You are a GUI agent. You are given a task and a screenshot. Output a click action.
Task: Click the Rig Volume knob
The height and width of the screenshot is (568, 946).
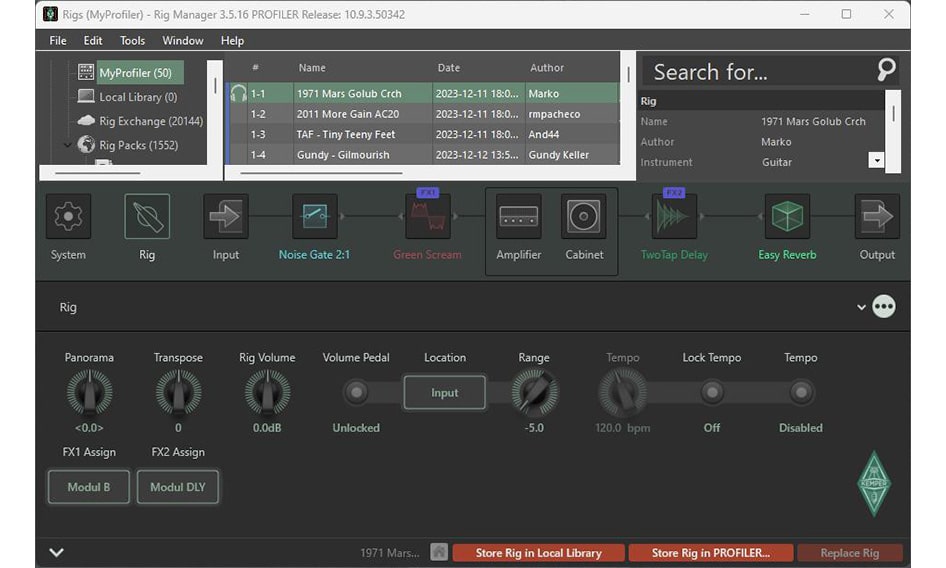pos(267,393)
